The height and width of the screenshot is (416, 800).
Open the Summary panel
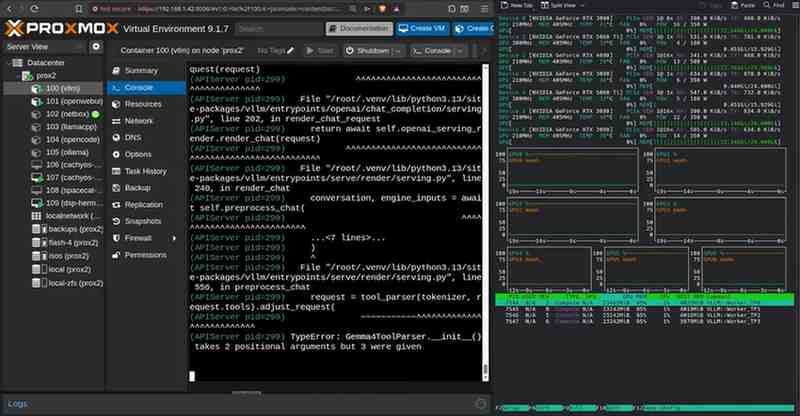tap(141, 70)
